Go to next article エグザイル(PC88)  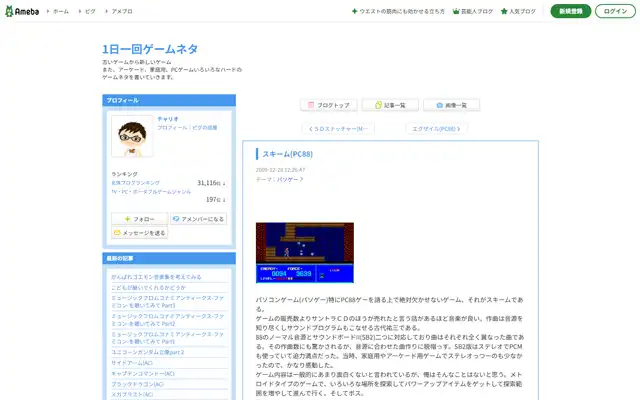click(436, 129)
